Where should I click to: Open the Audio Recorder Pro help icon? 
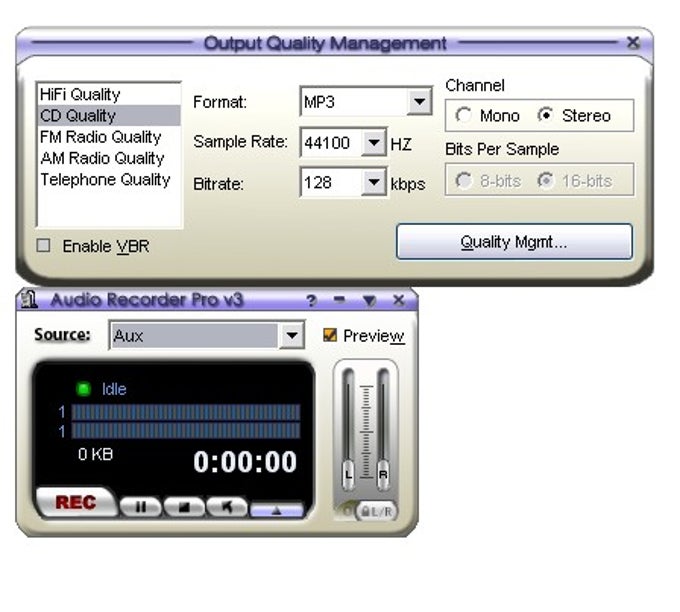(311, 300)
